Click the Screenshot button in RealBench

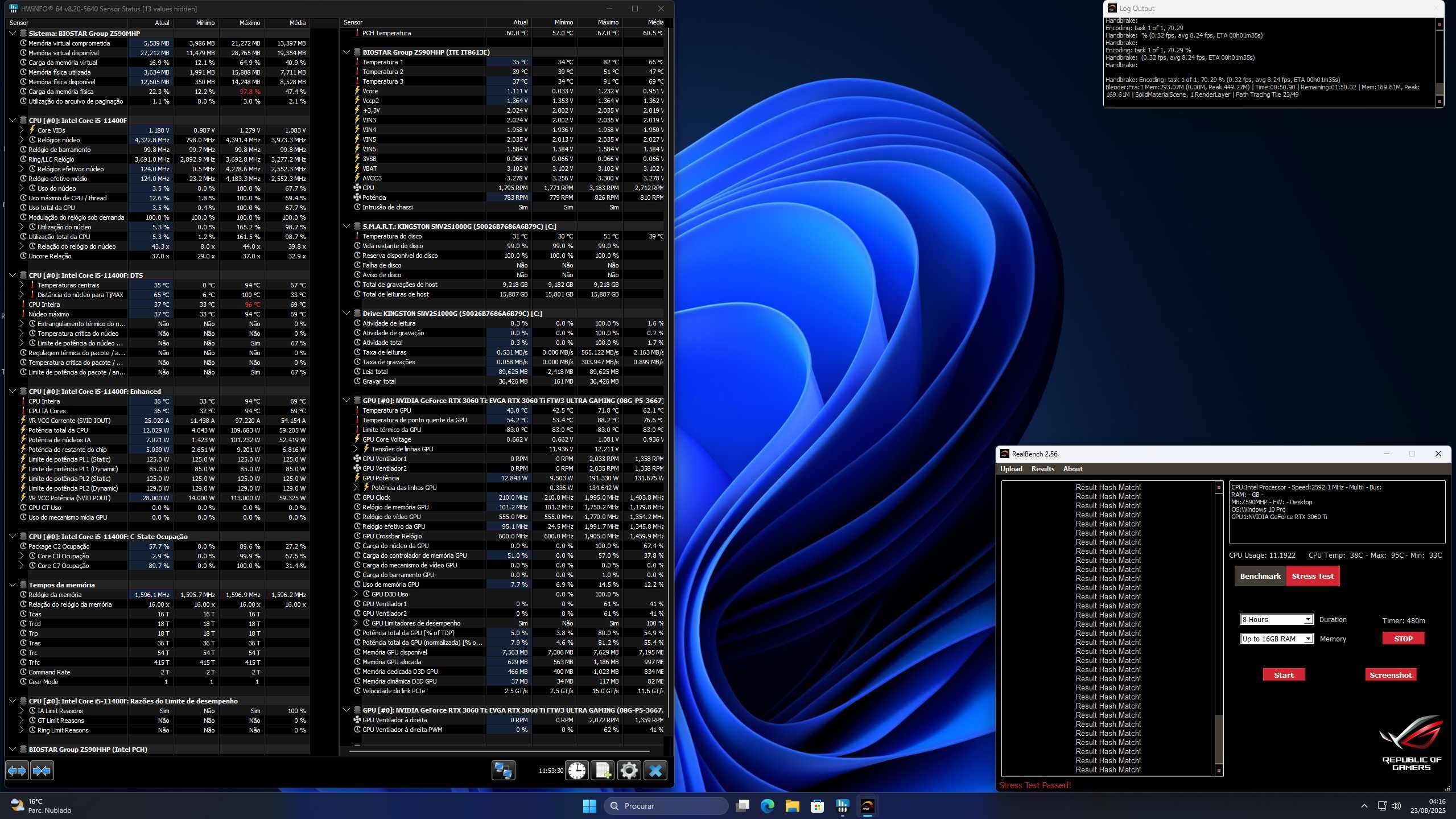1391,675
